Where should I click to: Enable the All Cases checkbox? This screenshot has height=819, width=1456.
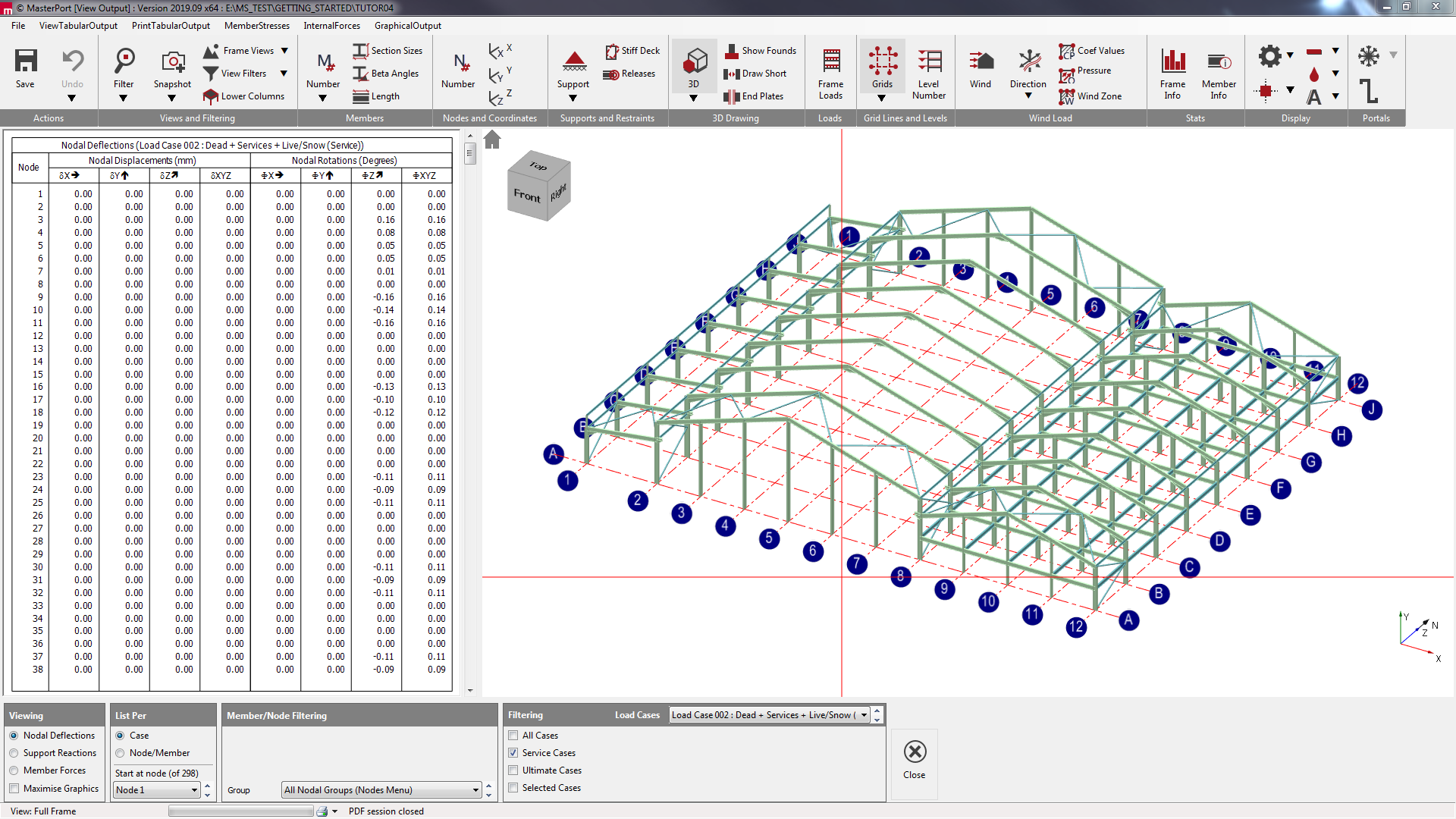click(x=513, y=736)
